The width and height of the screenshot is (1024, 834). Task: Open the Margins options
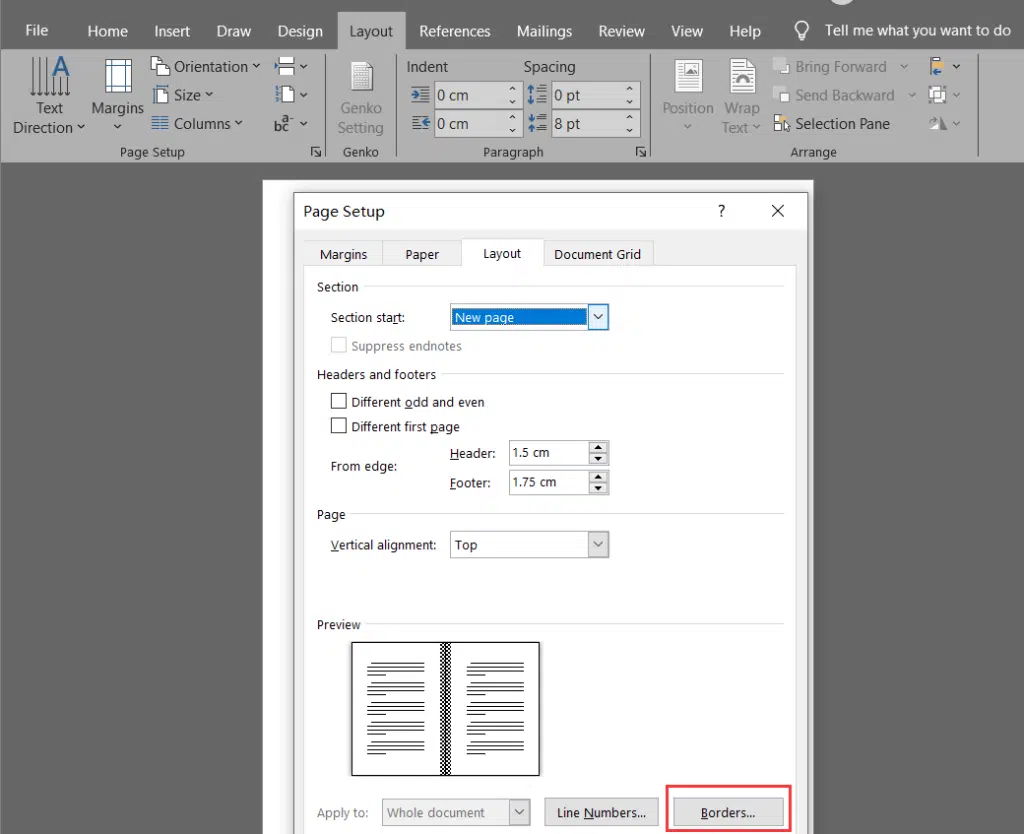click(117, 96)
